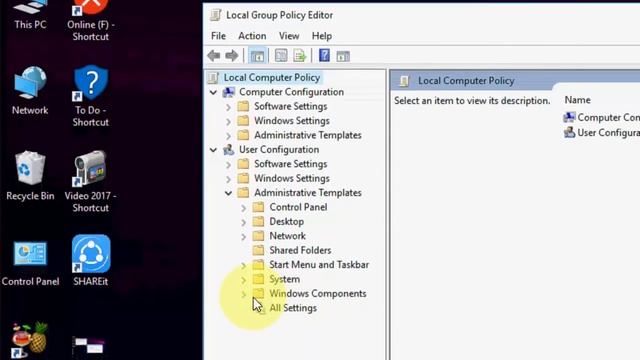Expand the Network folder node in tree
640x360 pixels.
(x=244, y=236)
